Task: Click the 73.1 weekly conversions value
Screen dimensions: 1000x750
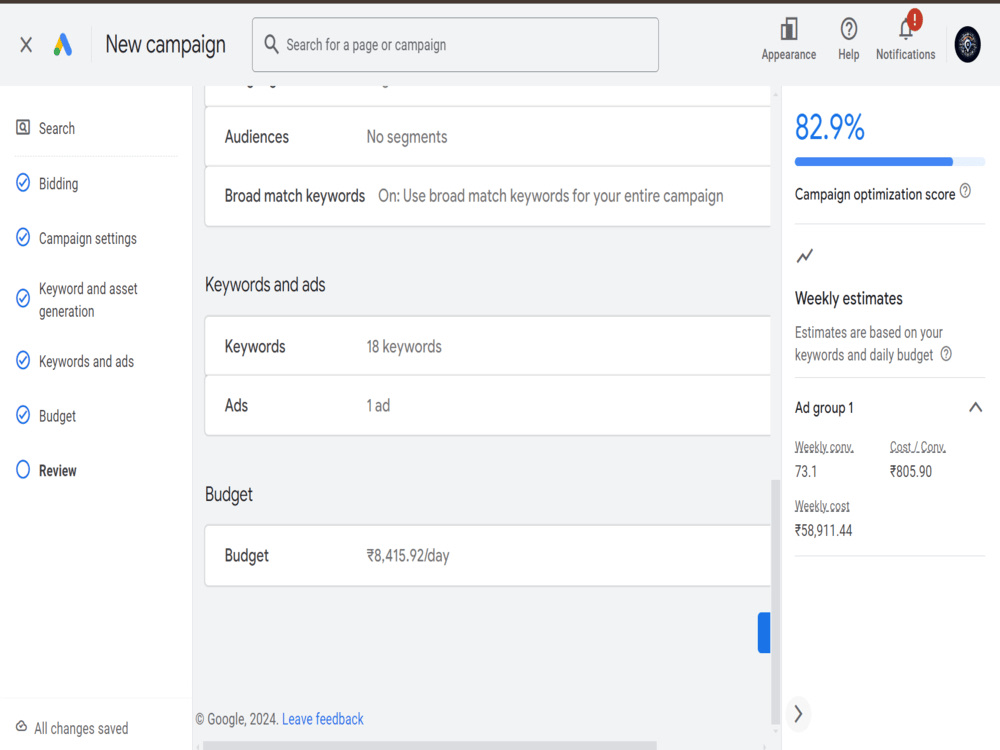Action: coord(805,471)
